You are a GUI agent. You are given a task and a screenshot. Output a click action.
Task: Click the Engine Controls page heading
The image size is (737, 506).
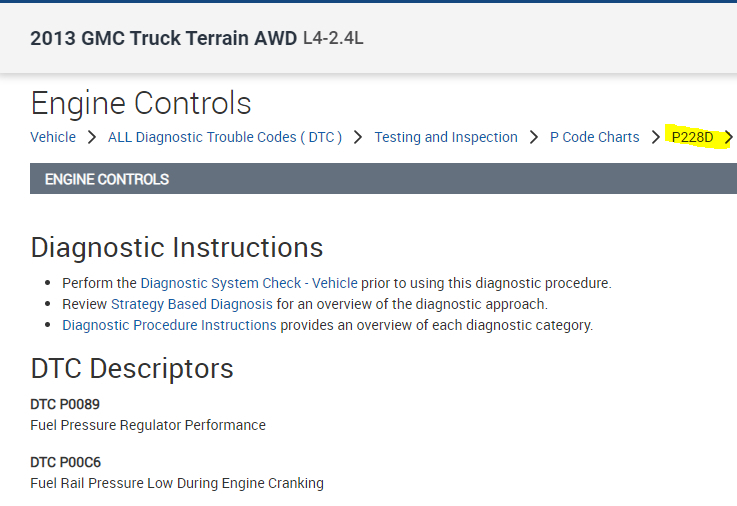pos(141,103)
